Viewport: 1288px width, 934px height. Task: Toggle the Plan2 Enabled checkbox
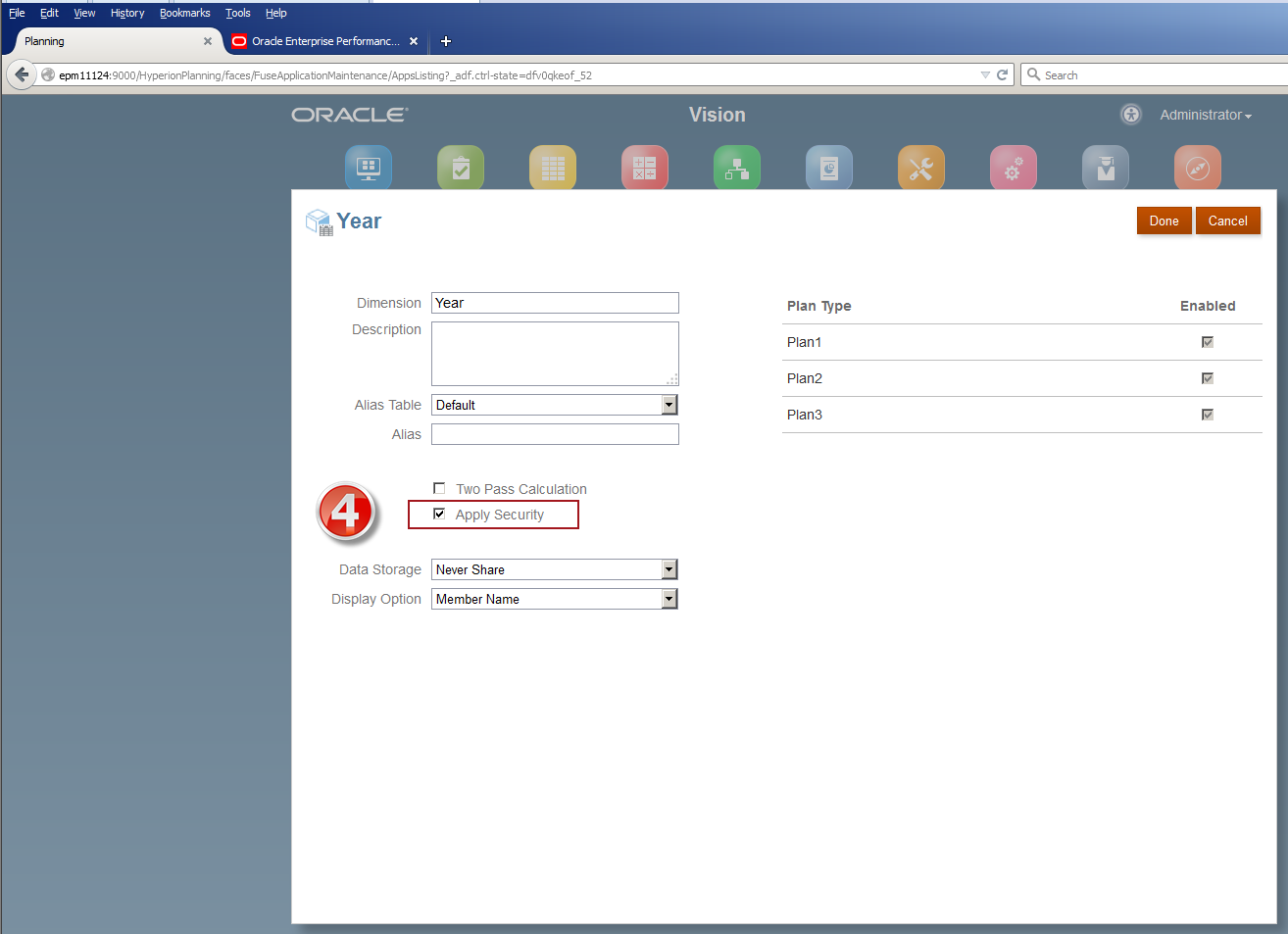[x=1208, y=378]
